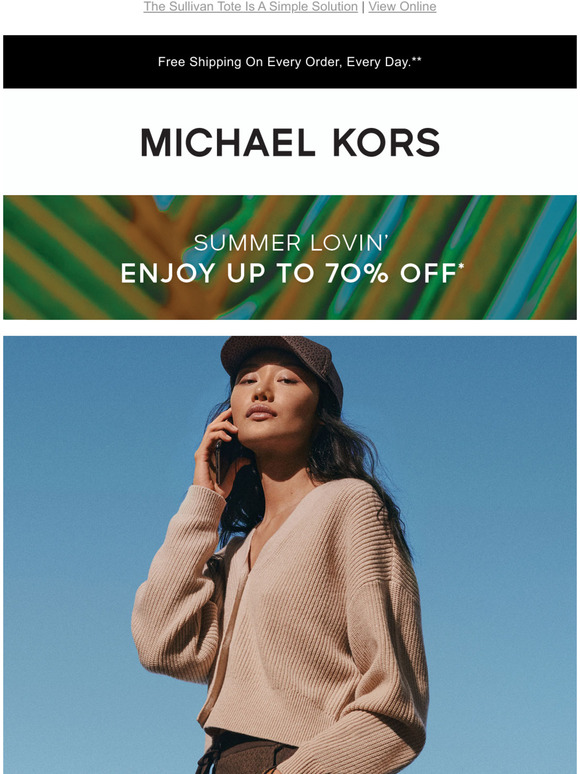
Task: Click the palm leaf sale banner image
Action: coord(290,257)
